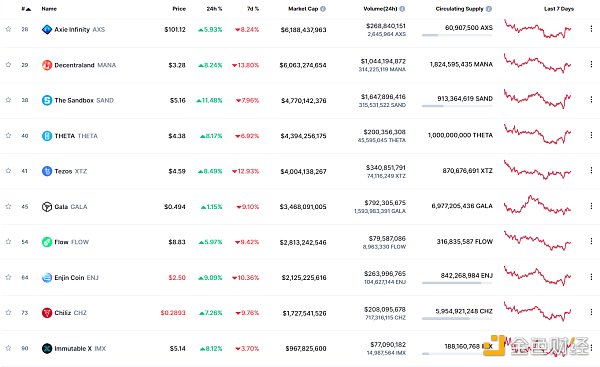Click Decentraland volume $1,044,194,872
The width and height of the screenshot is (600, 367).
pos(383,61)
